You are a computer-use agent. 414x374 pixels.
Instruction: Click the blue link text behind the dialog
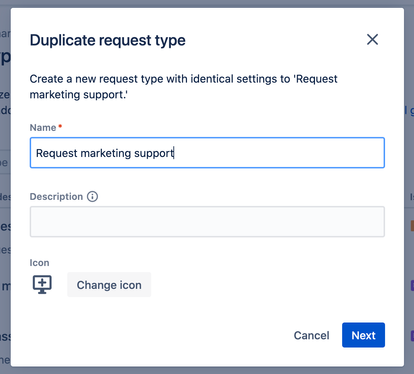(410, 110)
